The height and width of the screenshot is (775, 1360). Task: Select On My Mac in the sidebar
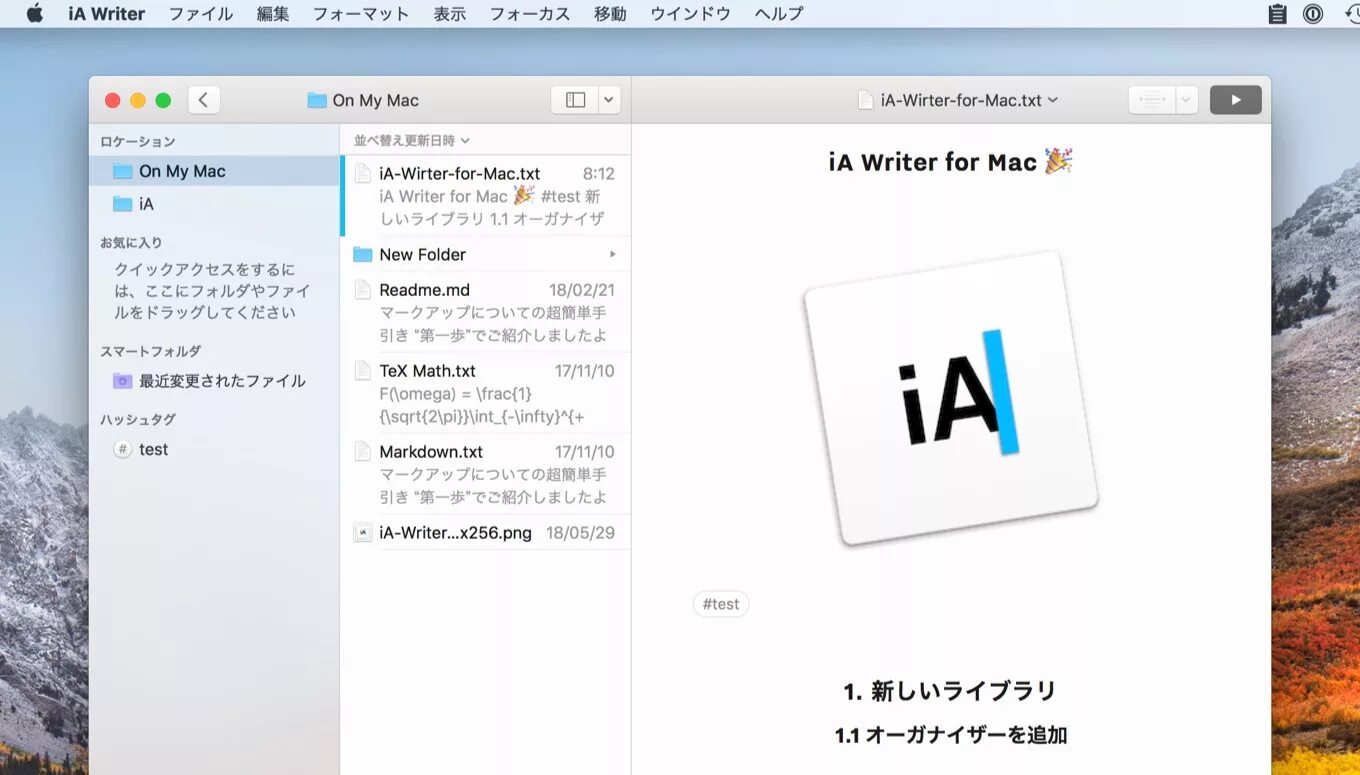click(214, 171)
